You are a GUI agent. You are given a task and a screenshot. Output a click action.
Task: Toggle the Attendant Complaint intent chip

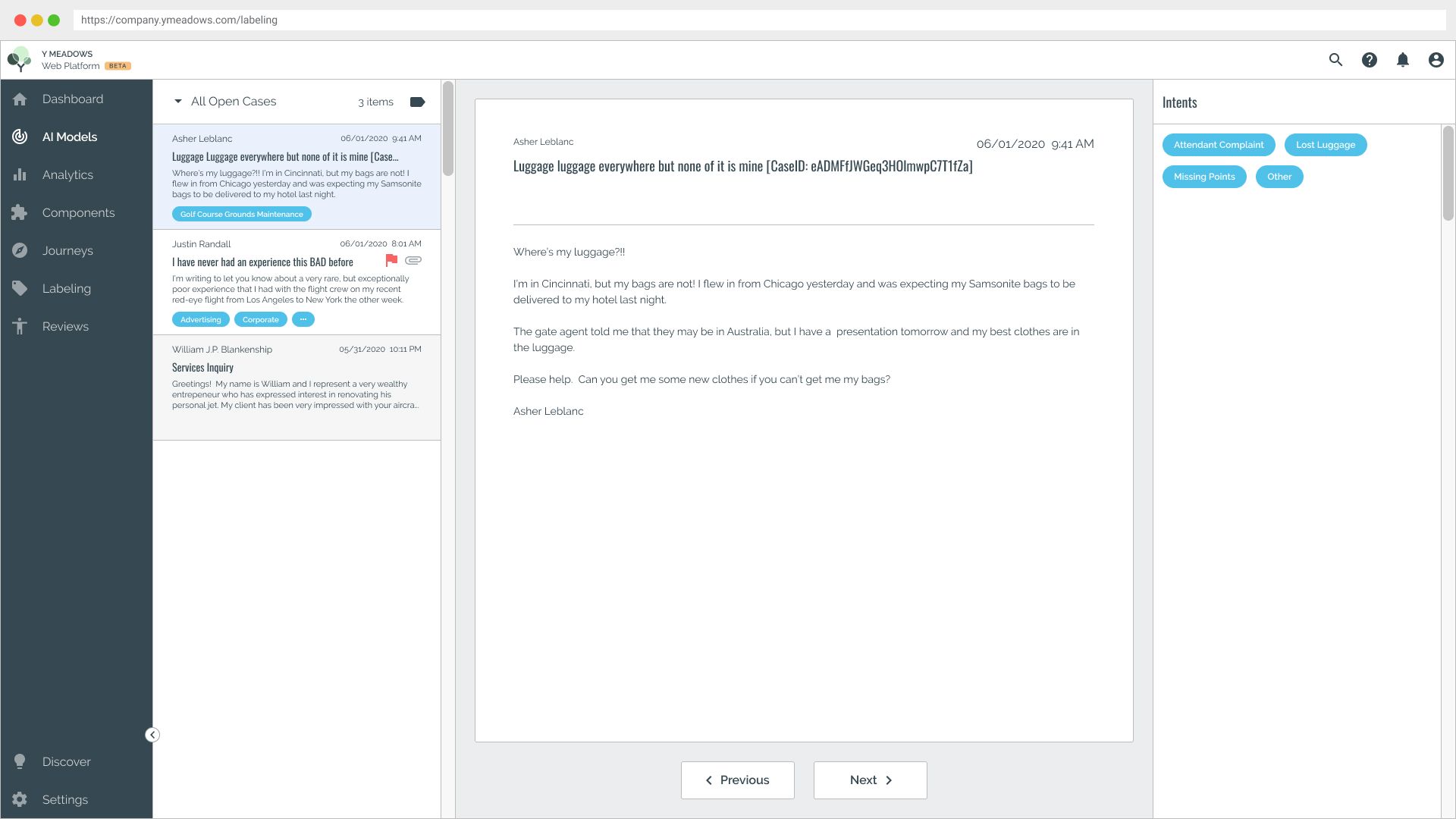coord(1218,145)
